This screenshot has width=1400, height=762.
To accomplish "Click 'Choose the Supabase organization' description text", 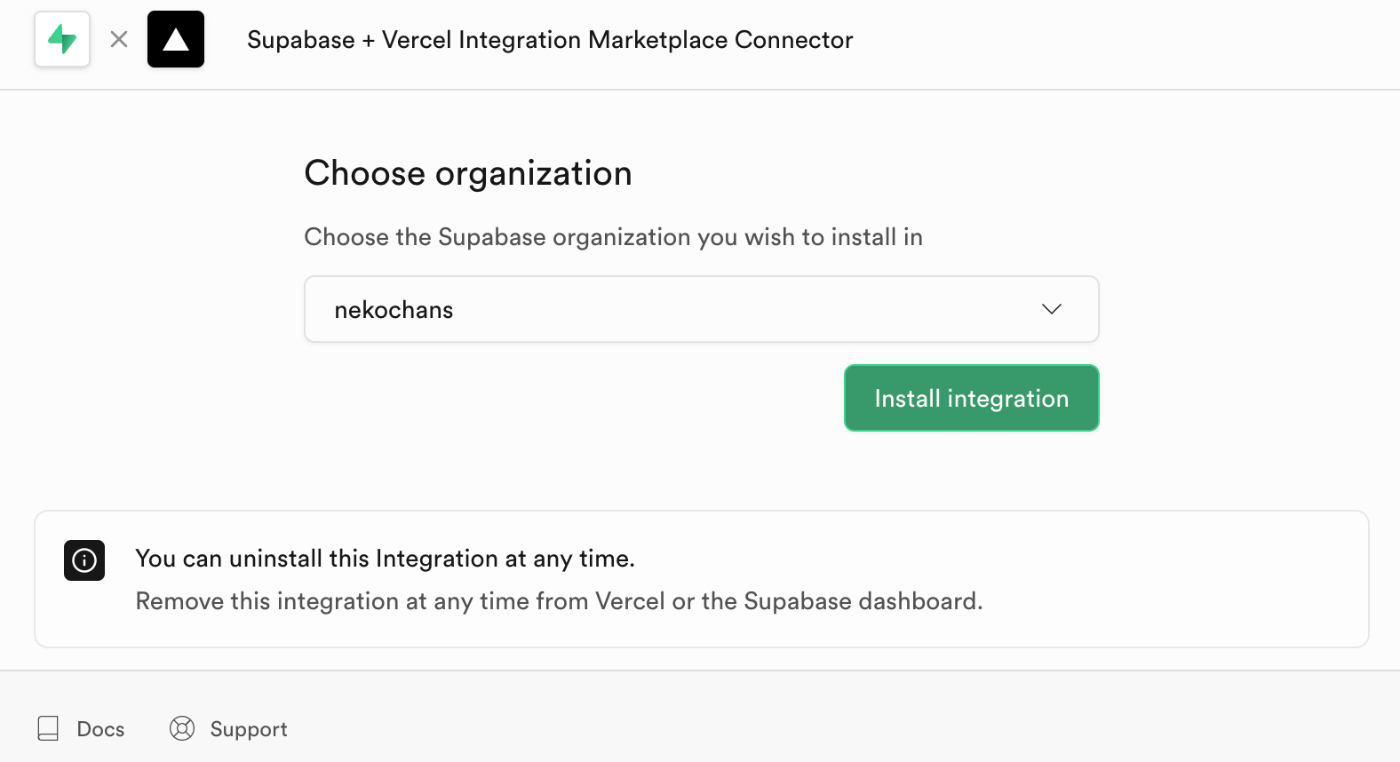I will 613,237.
